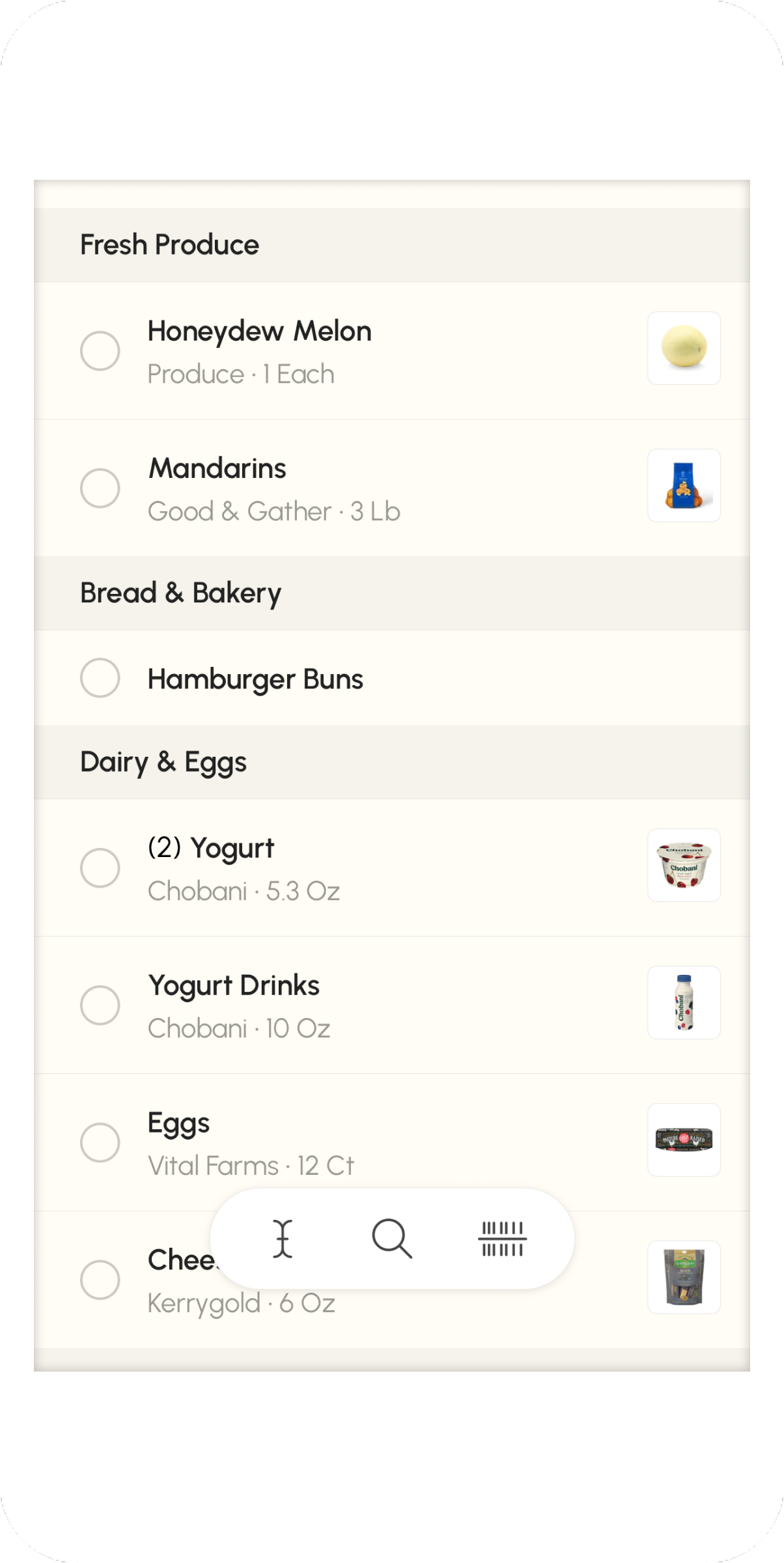This screenshot has width=784, height=1563.
Task: Open the Hamburger Buns item name
Action: click(x=255, y=679)
